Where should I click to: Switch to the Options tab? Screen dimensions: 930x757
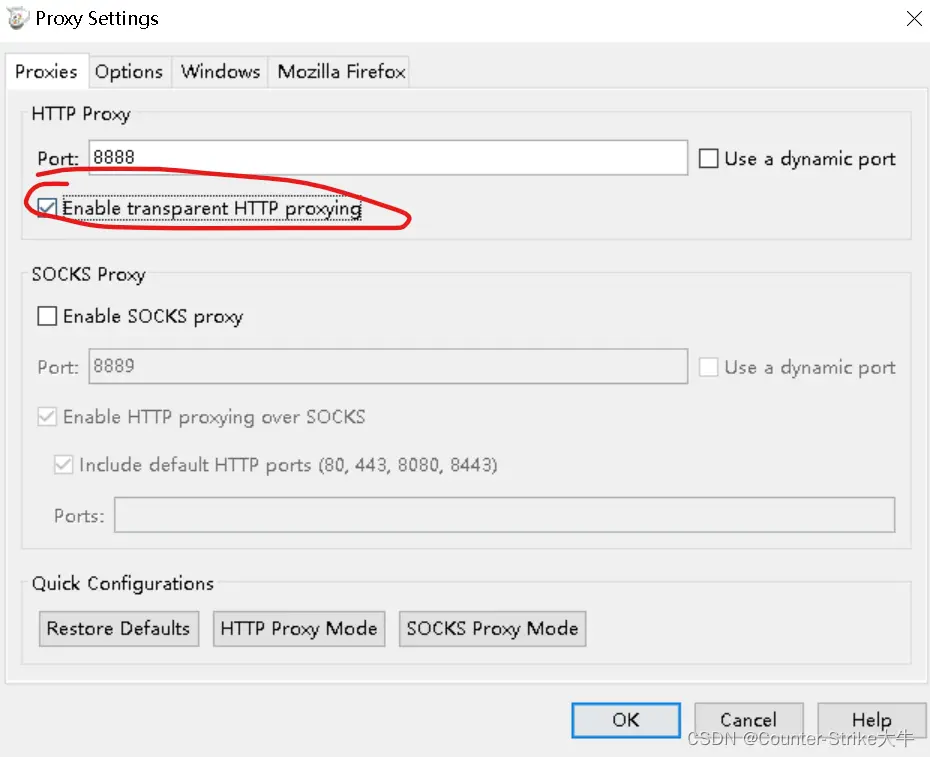pos(128,72)
